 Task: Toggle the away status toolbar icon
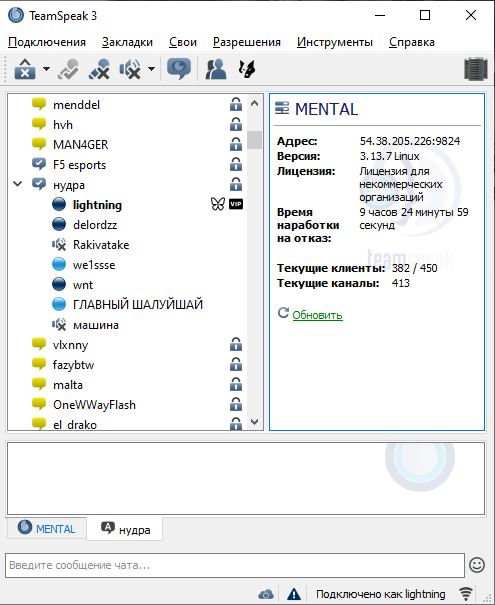[x=68, y=69]
